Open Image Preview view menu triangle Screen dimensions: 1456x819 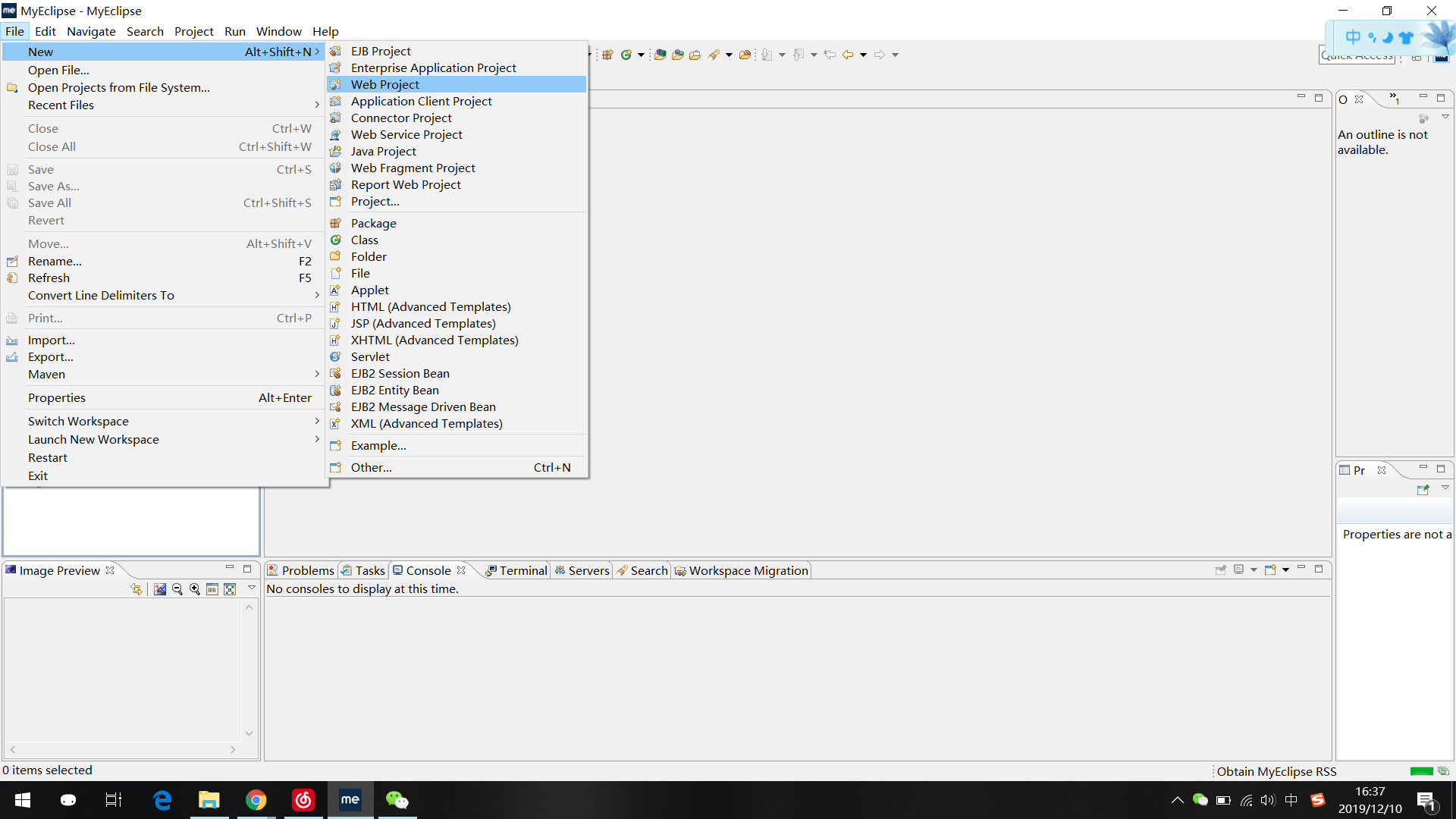click(252, 588)
